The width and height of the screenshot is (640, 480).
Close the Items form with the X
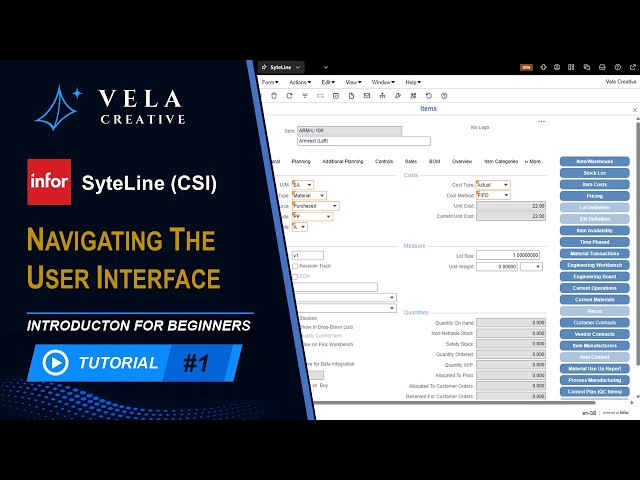(x=635, y=110)
